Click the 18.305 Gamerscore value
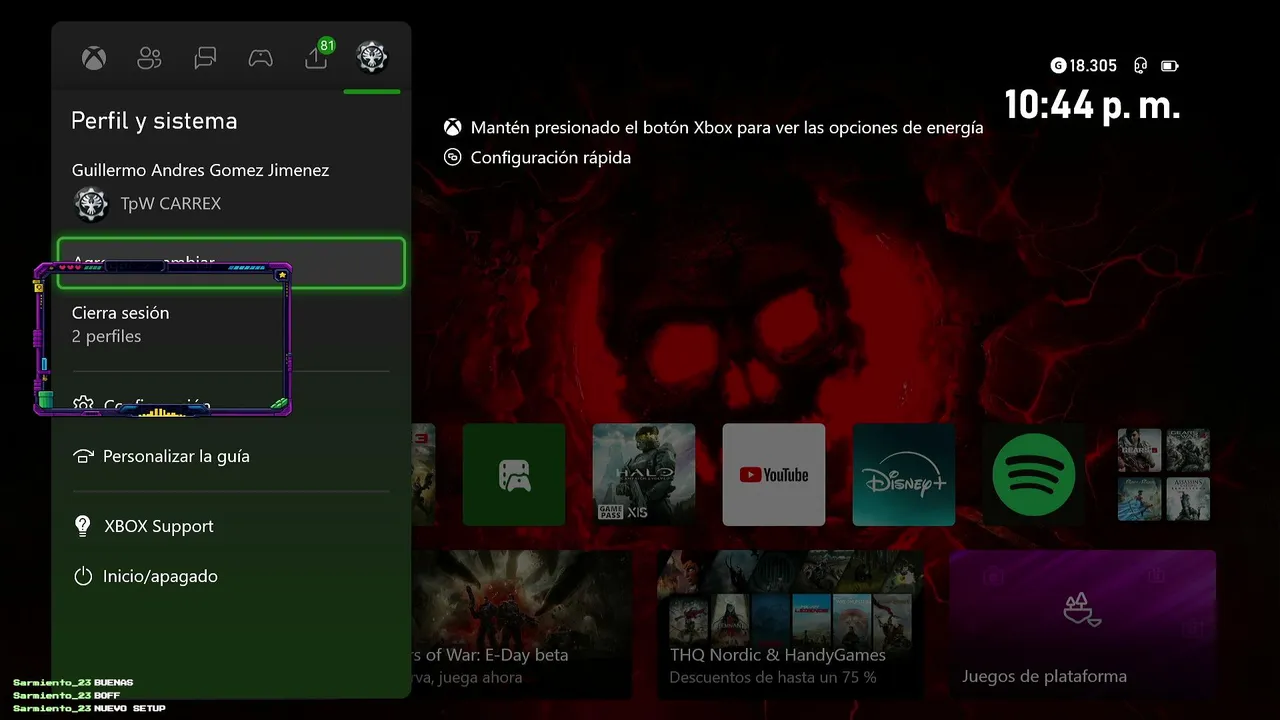The image size is (1280, 720). pyautogui.click(x=1084, y=66)
